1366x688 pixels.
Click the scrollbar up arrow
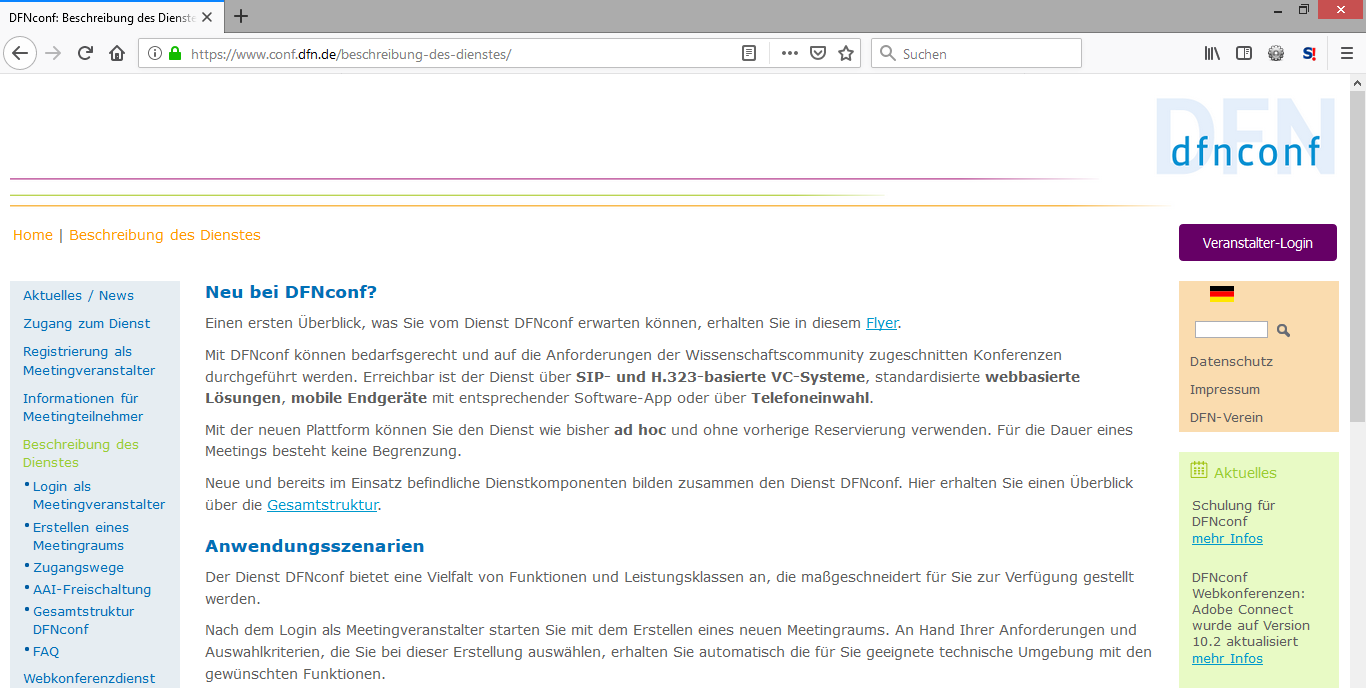[1357, 81]
